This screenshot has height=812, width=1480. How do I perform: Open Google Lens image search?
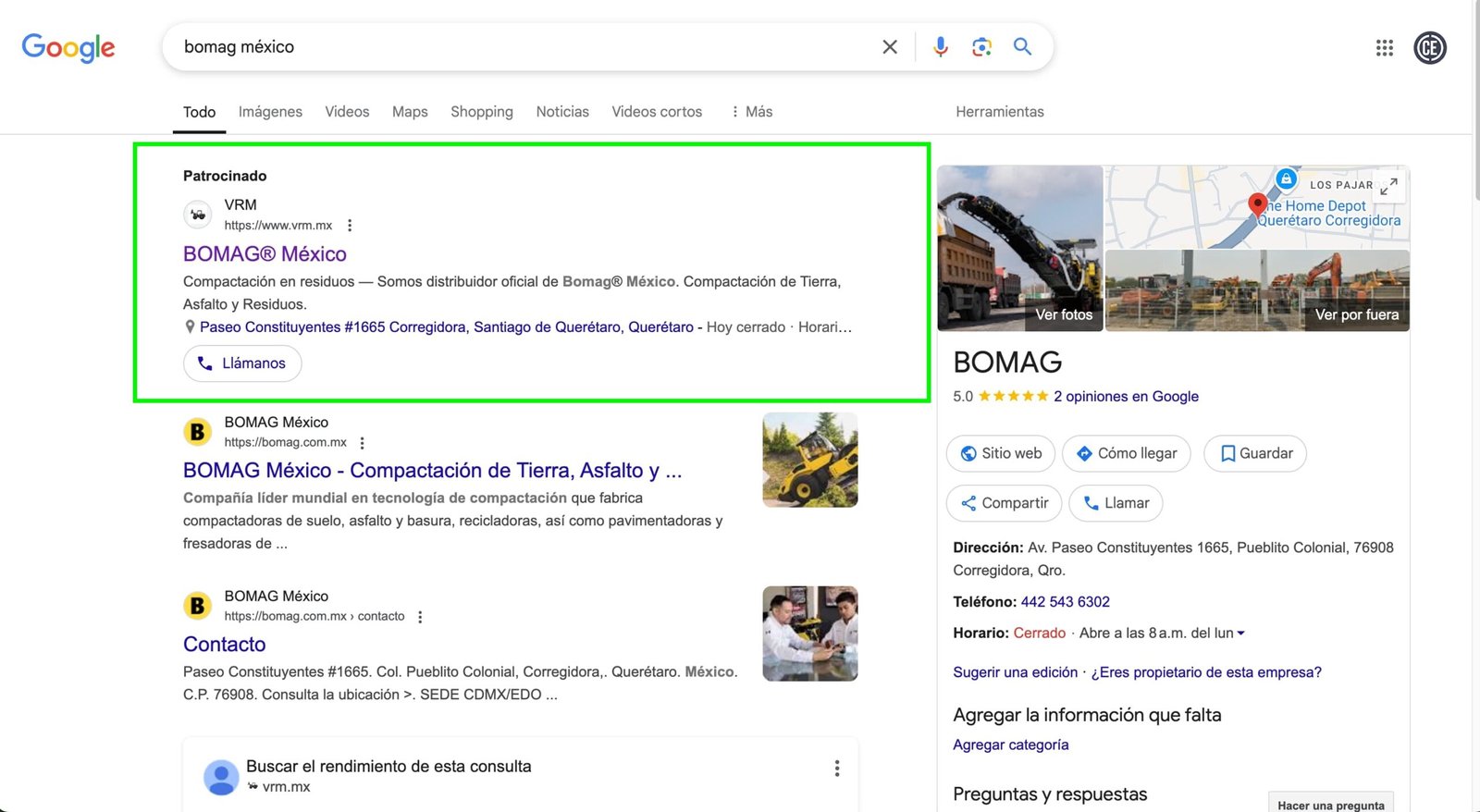point(981,47)
